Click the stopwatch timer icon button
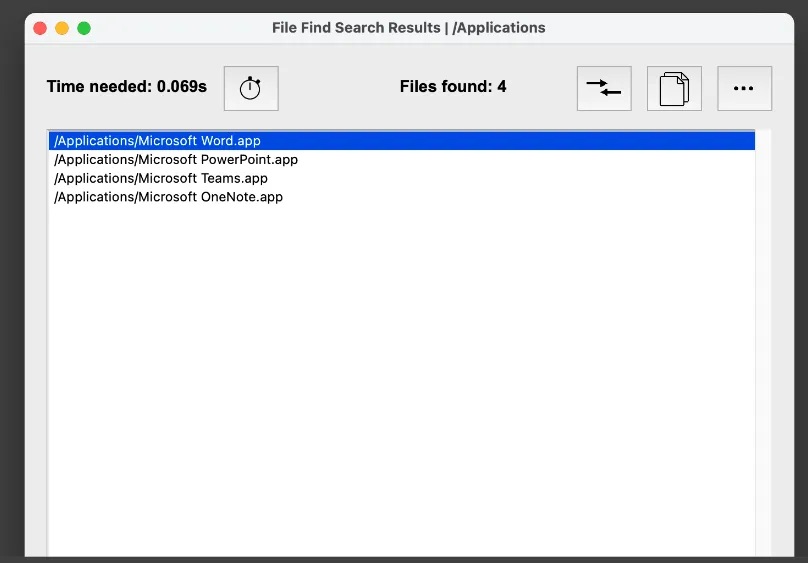 pos(250,88)
